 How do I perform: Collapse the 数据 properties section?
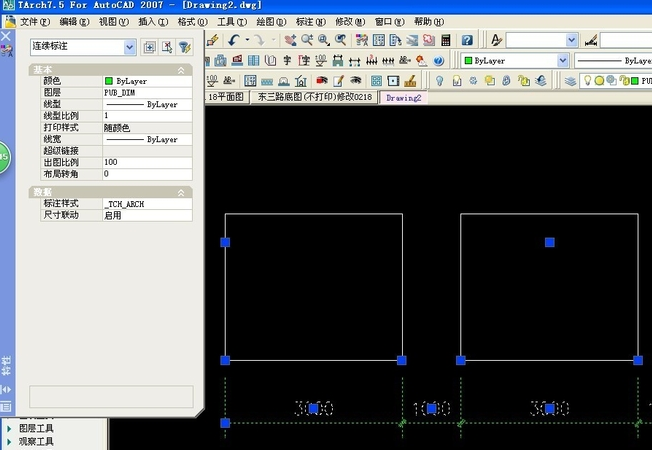point(181,193)
